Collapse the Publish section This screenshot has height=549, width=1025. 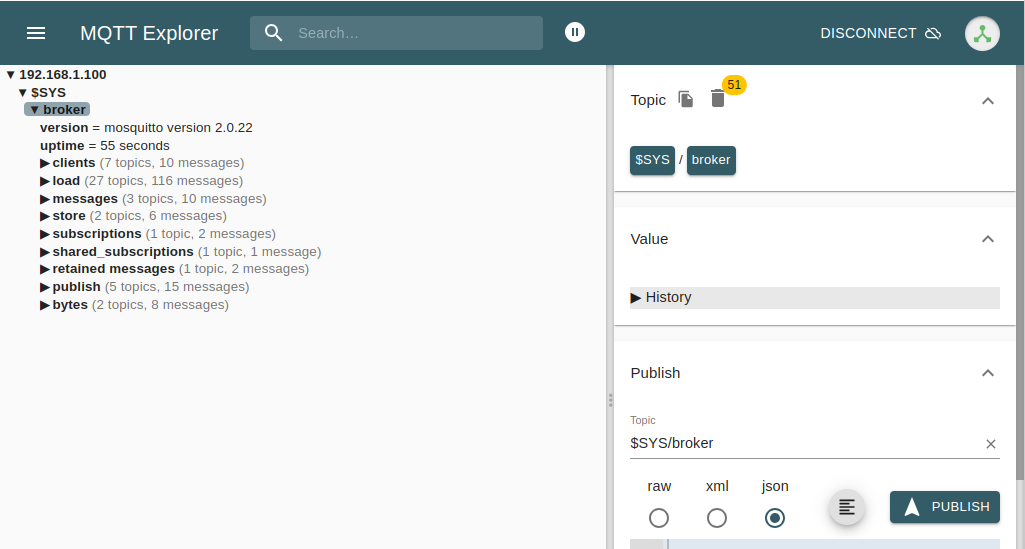988,373
